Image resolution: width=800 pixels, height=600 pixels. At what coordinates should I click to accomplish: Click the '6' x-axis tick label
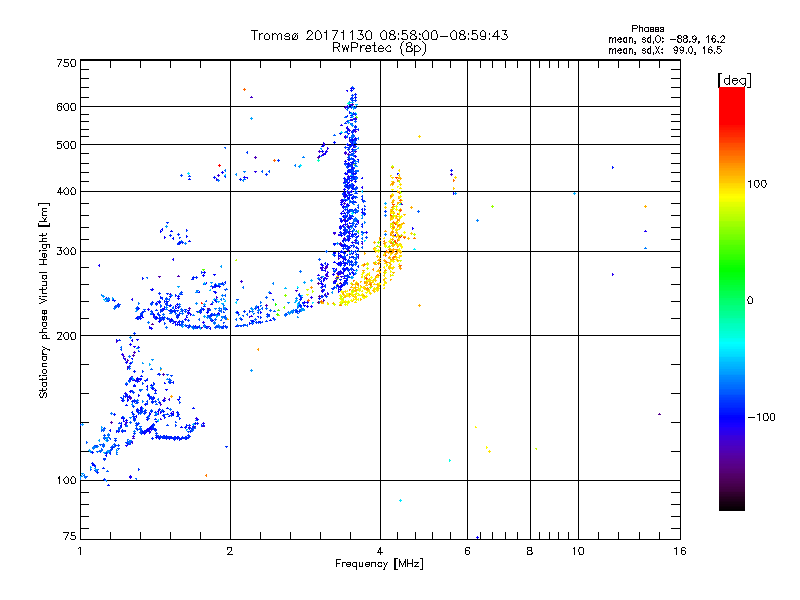[467, 551]
